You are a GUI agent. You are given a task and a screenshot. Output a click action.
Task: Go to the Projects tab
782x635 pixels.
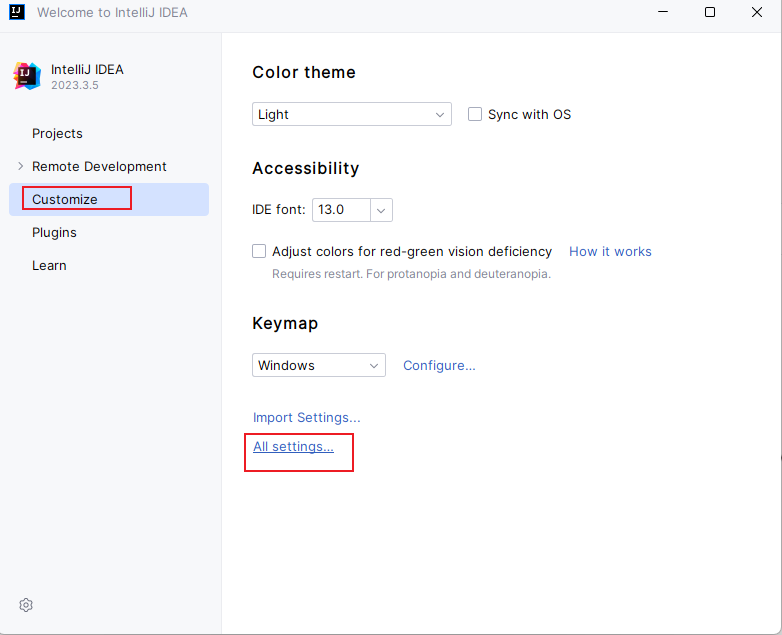click(x=57, y=134)
